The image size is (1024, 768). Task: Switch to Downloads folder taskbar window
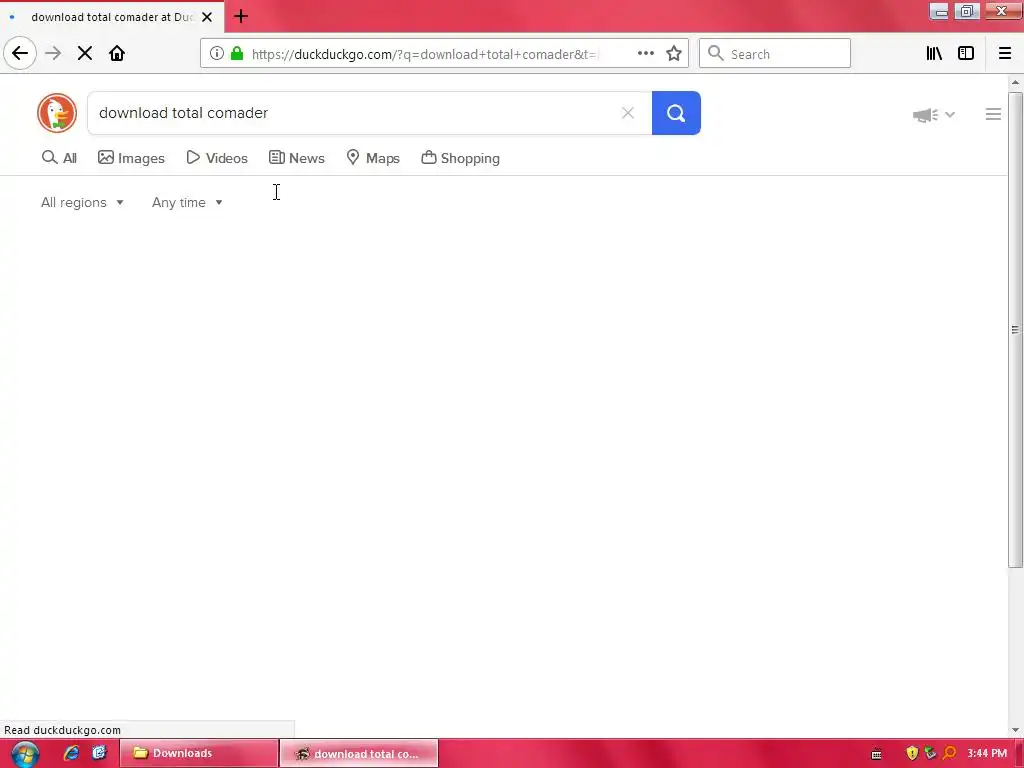click(199, 753)
